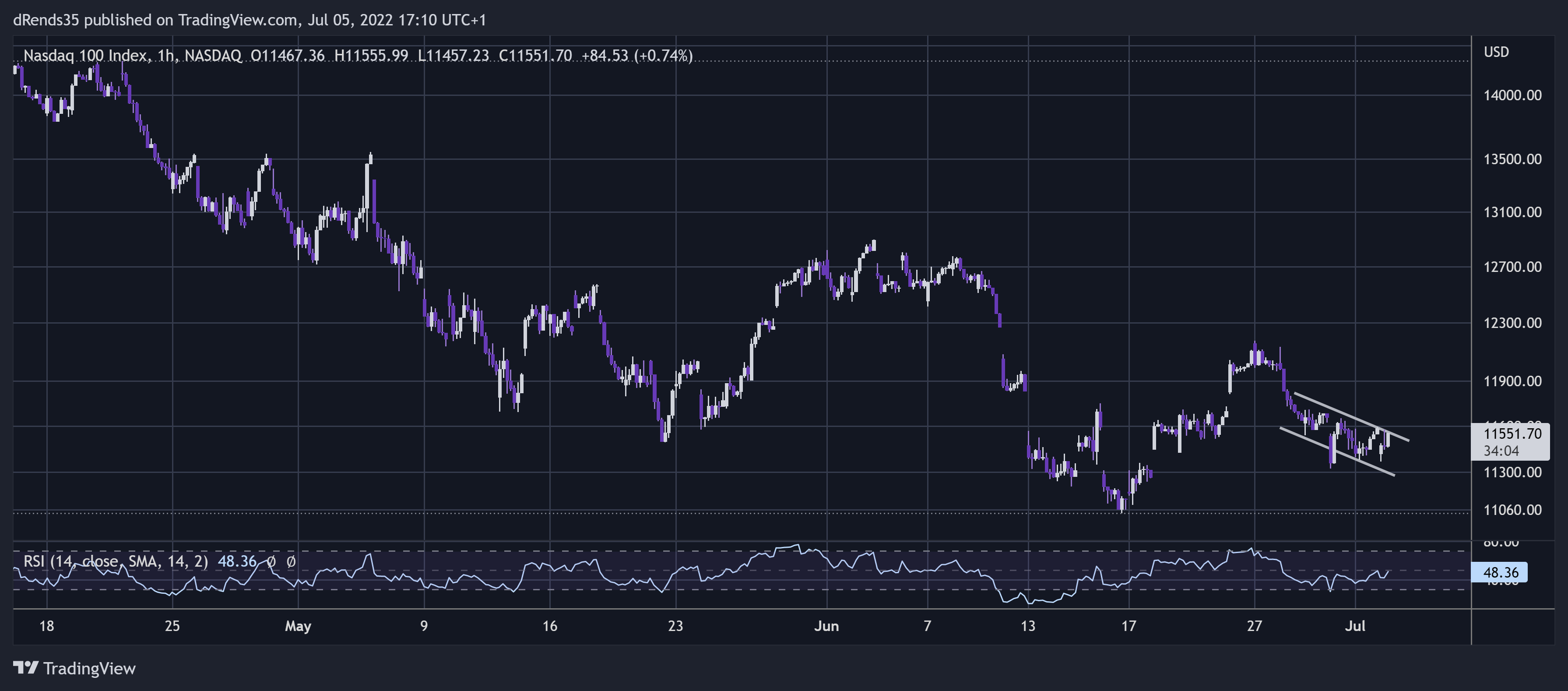This screenshot has height=691, width=1568.
Task: Click the 7 date label on the time axis
Action: click(x=927, y=626)
